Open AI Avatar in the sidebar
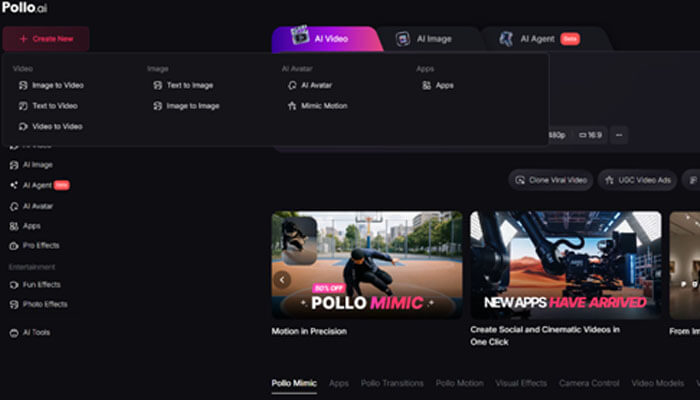The height and width of the screenshot is (400, 700). [31, 206]
